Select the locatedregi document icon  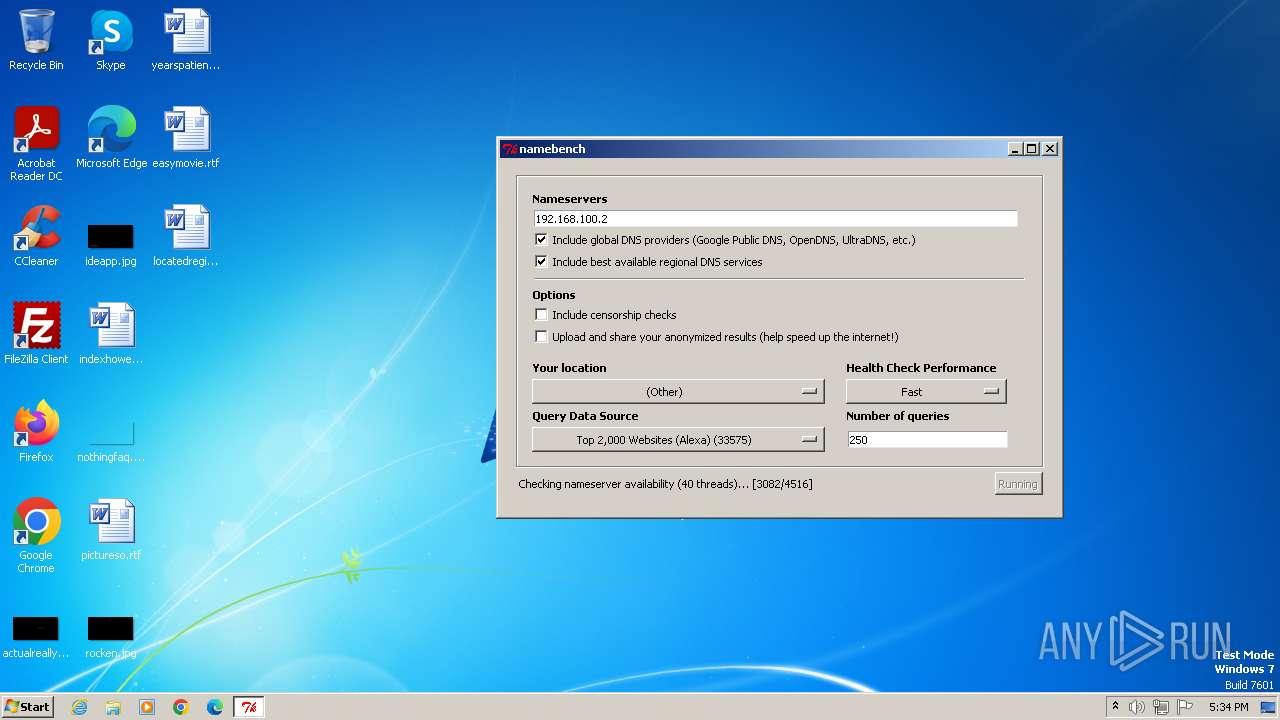click(186, 236)
